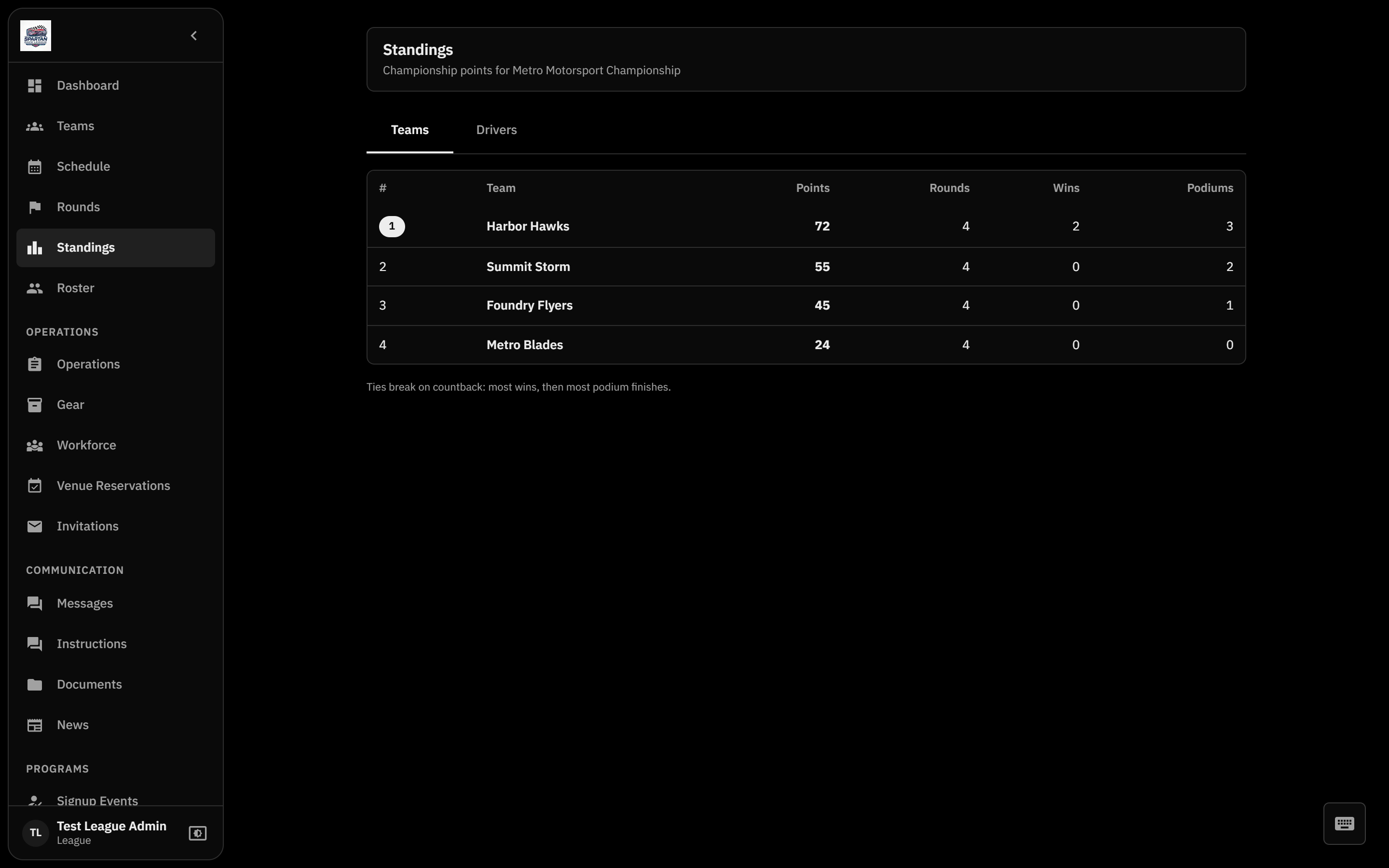The height and width of the screenshot is (868, 1389).
Task: Open the Schedule calendar icon
Action: click(x=34, y=166)
